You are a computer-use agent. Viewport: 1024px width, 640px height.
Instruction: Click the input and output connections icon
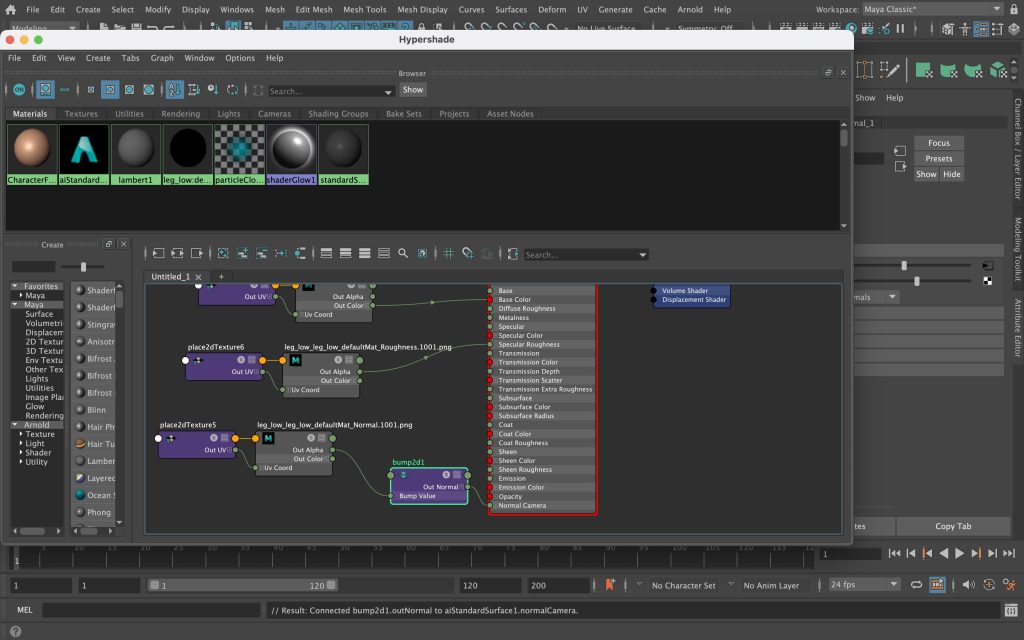click(178, 253)
